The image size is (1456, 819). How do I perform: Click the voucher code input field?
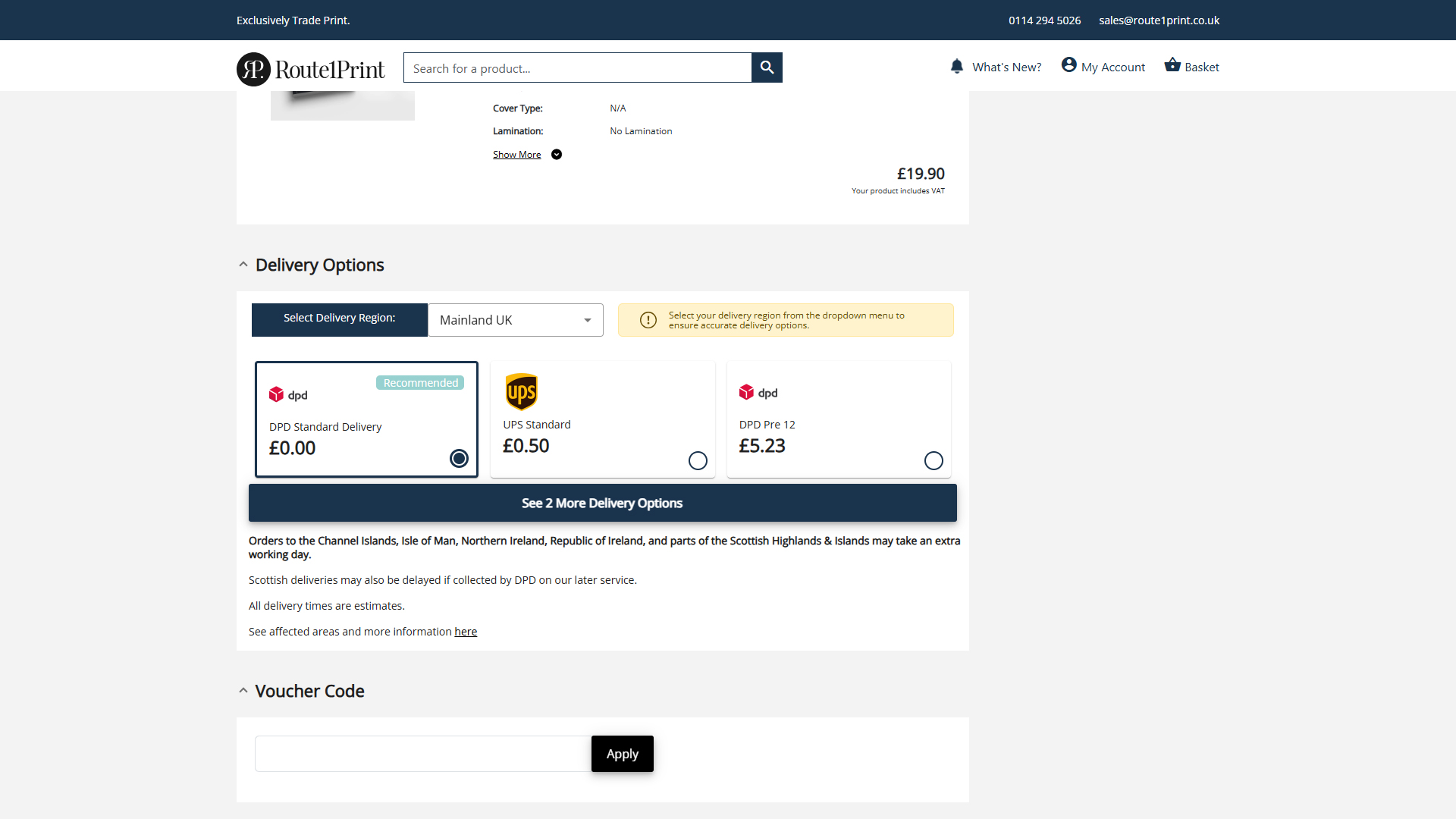[423, 754]
